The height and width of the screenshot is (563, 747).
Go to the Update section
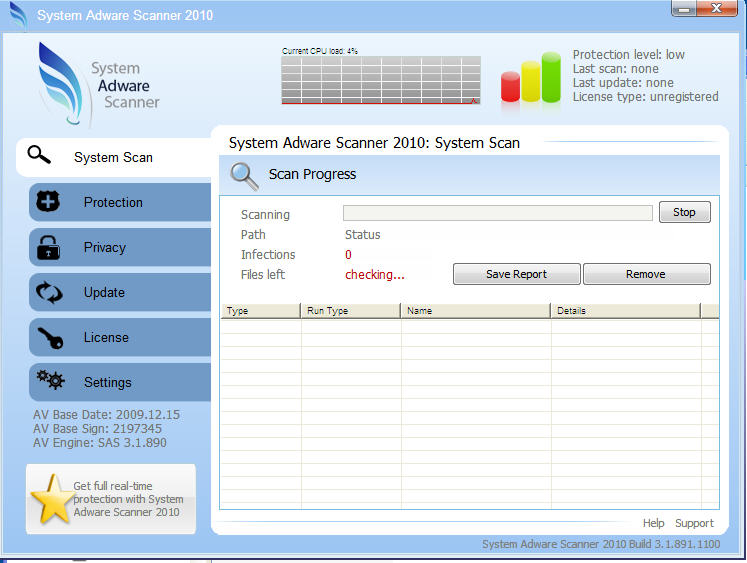pyautogui.click(x=120, y=292)
